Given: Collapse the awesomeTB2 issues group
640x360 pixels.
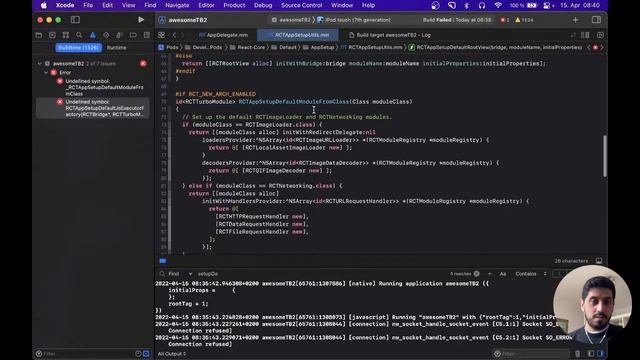Looking at the screenshot, I should pyautogui.click(x=40, y=64).
